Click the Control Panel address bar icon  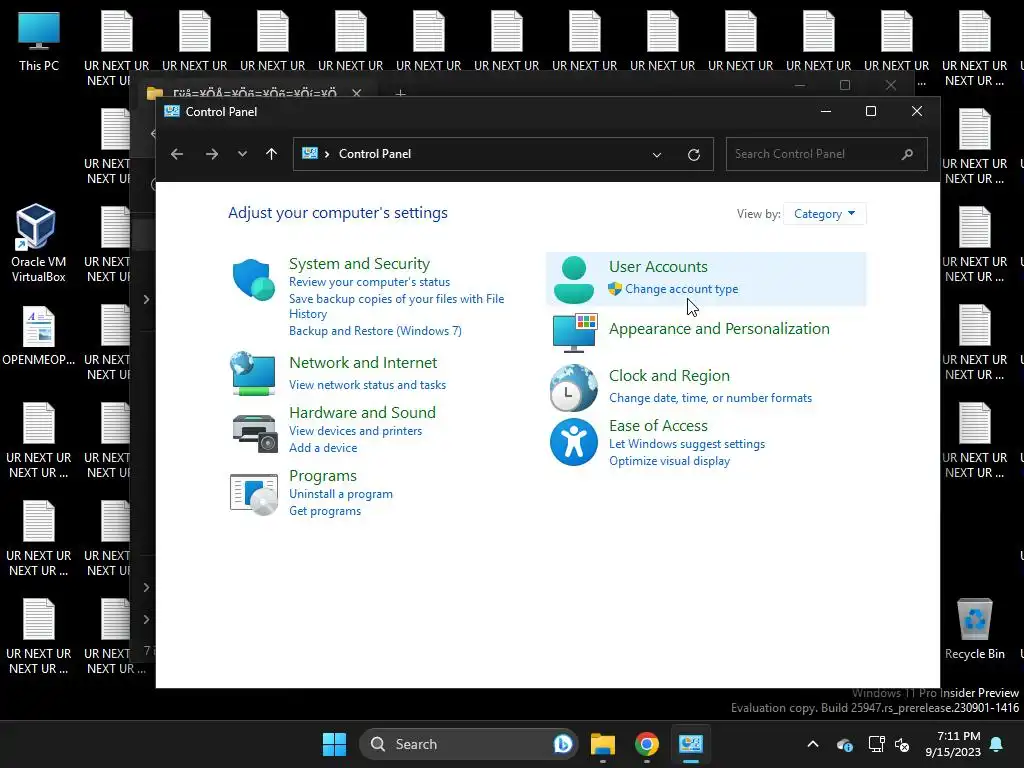click(x=310, y=153)
